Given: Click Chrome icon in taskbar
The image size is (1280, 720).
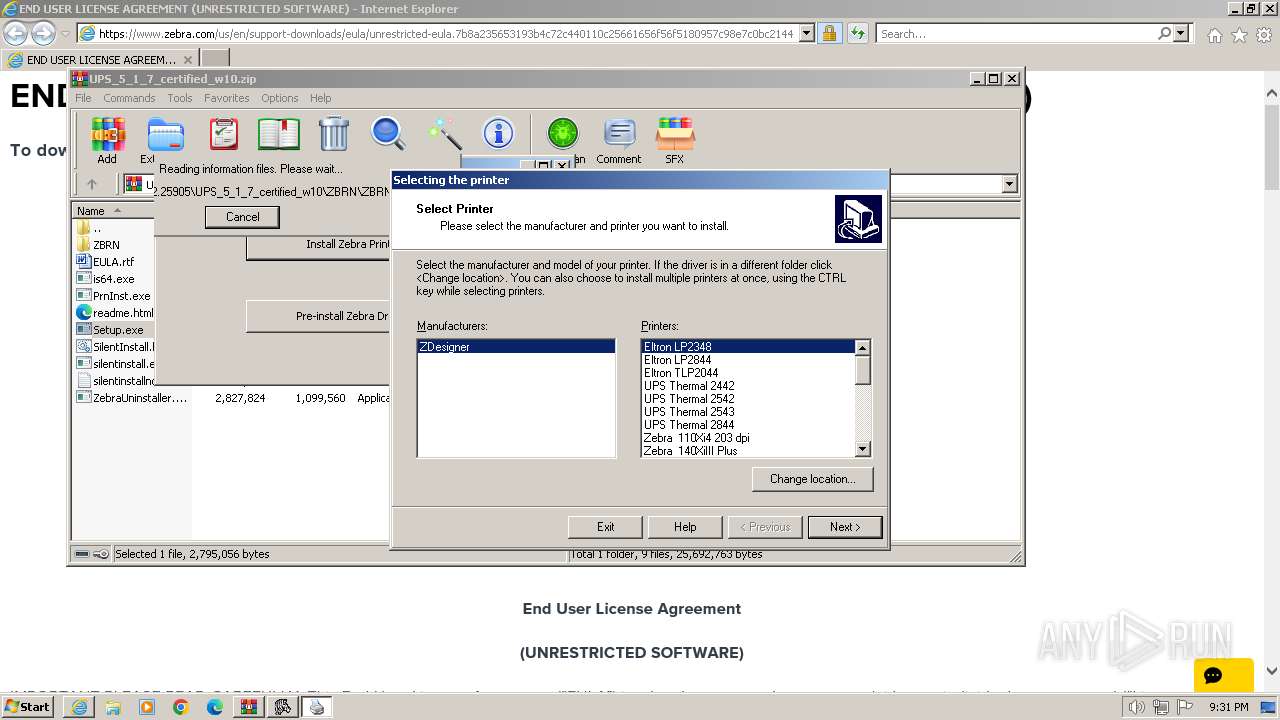Looking at the screenshot, I should tap(180, 707).
